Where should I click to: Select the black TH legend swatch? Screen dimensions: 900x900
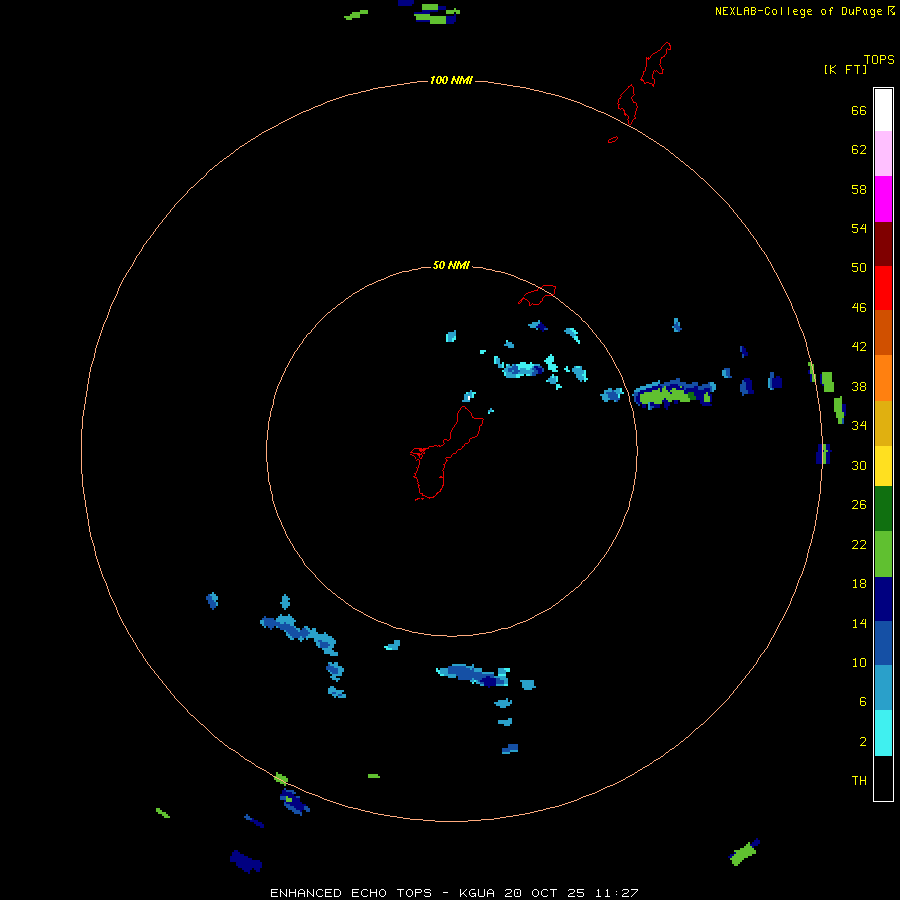click(x=883, y=778)
